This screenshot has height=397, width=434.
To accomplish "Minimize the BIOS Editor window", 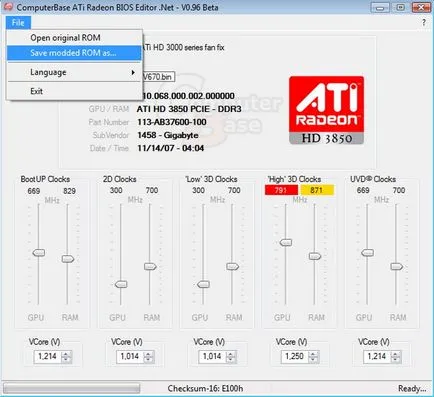I will (x=380, y=7).
